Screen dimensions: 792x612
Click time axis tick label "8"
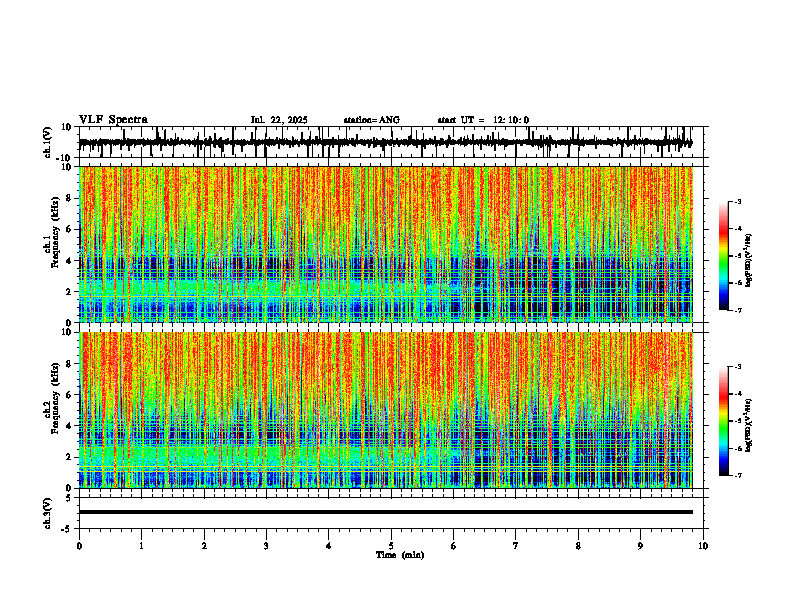point(578,546)
